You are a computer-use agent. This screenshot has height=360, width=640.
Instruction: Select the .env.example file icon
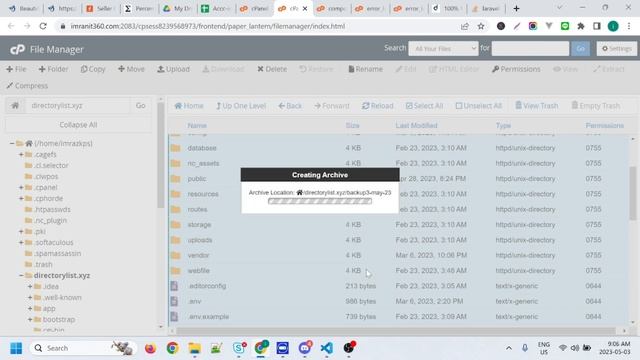pyautogui.click(x=174, y=316)
